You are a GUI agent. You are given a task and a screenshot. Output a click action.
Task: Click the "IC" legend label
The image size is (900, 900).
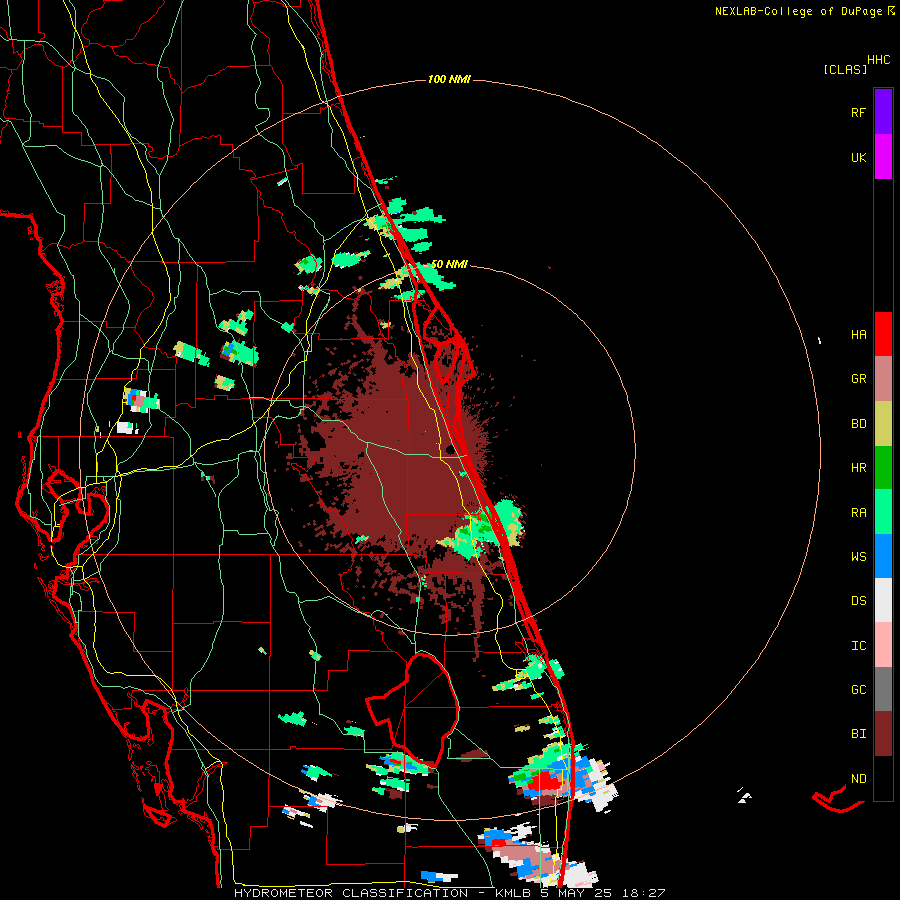[x=858, y=646]
